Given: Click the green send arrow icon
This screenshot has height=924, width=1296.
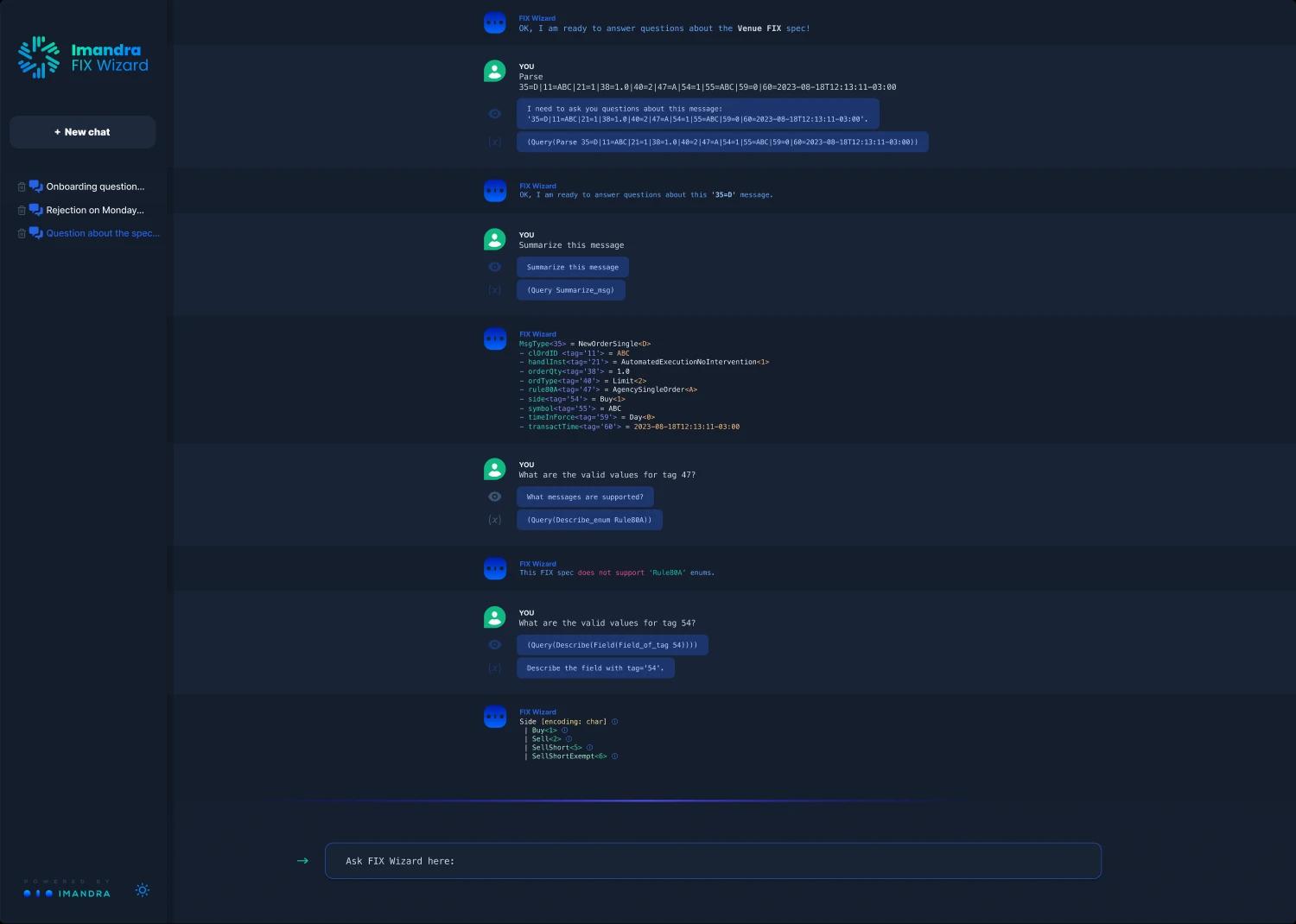Looking at the screenshot, I should pyautogui.click(x=302, y=861).
